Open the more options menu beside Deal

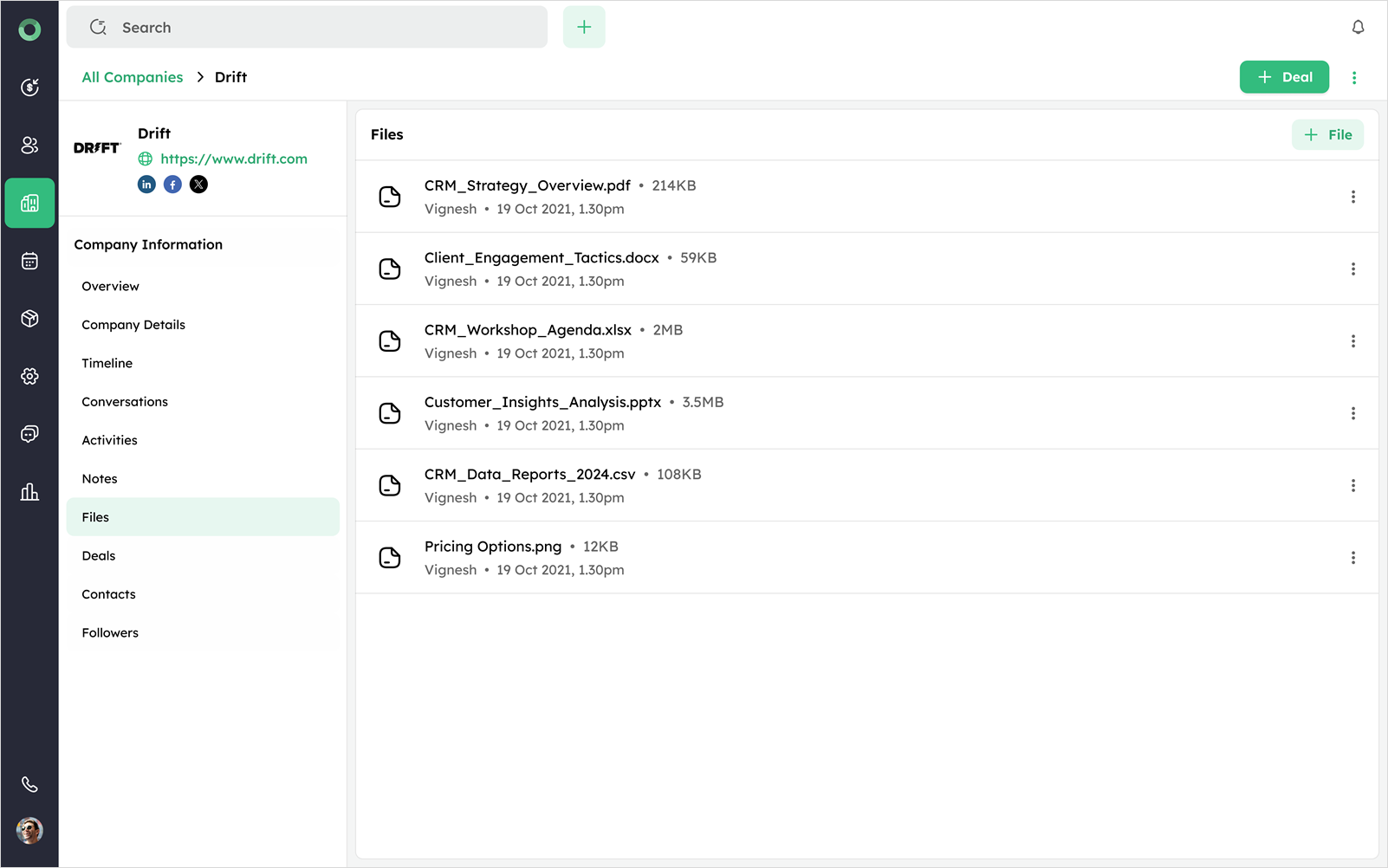tap(1354, 77)
